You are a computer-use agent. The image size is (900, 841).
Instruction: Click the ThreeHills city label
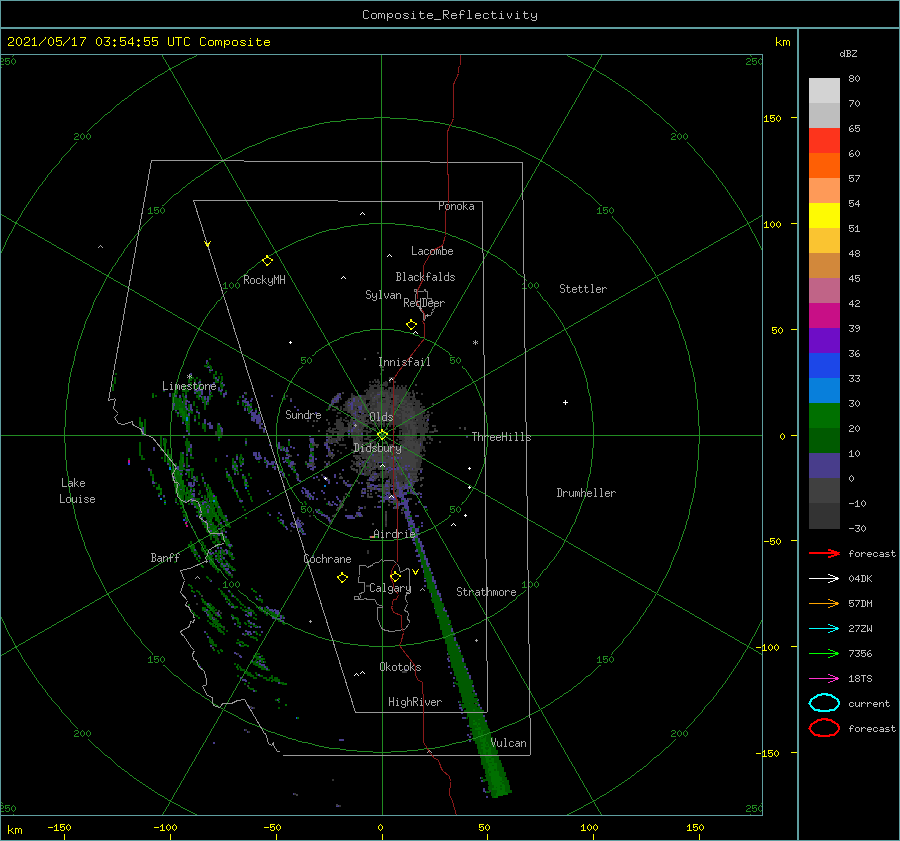tap(501, 437)
